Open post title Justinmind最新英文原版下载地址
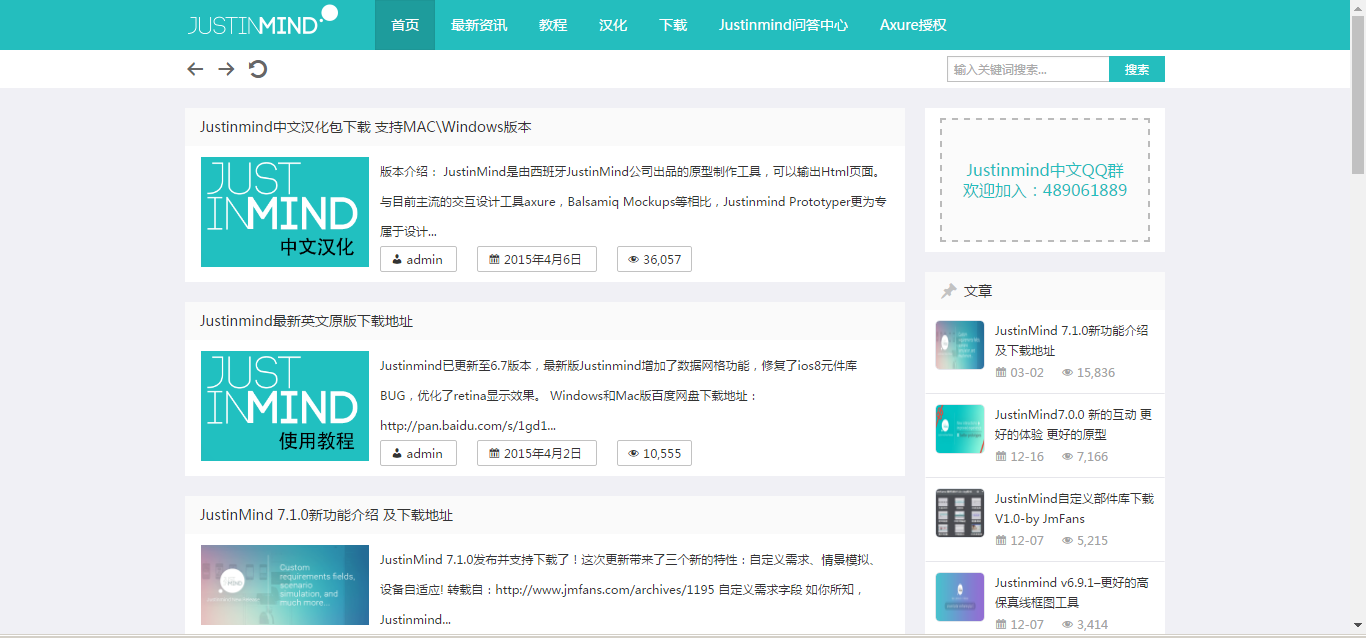This screenshot has height=638, width=1366. click(306, 321)
